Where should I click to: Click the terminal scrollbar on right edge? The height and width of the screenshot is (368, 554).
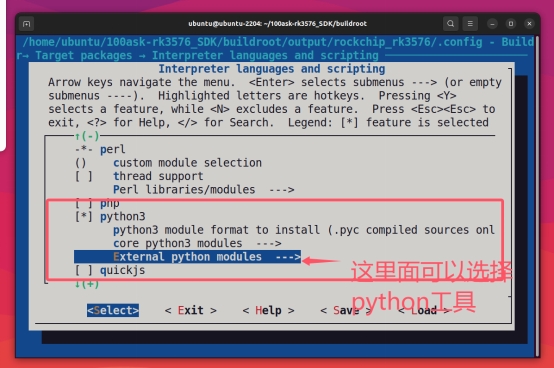click(537, 196)
